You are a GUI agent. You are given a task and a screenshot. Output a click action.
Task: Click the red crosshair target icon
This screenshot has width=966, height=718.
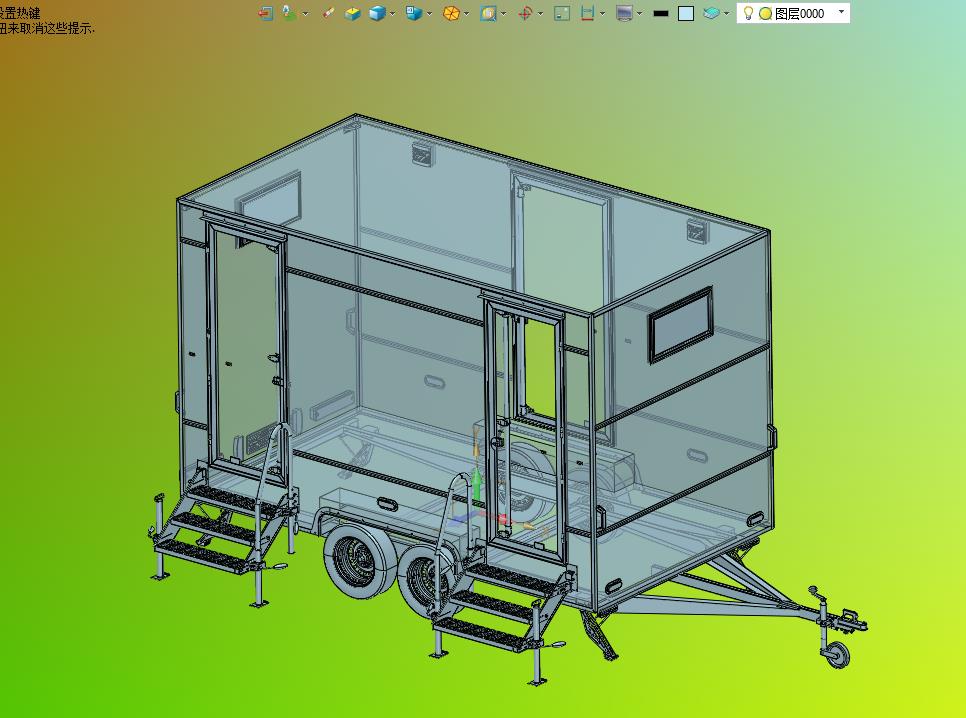click(x=525, y=13)
